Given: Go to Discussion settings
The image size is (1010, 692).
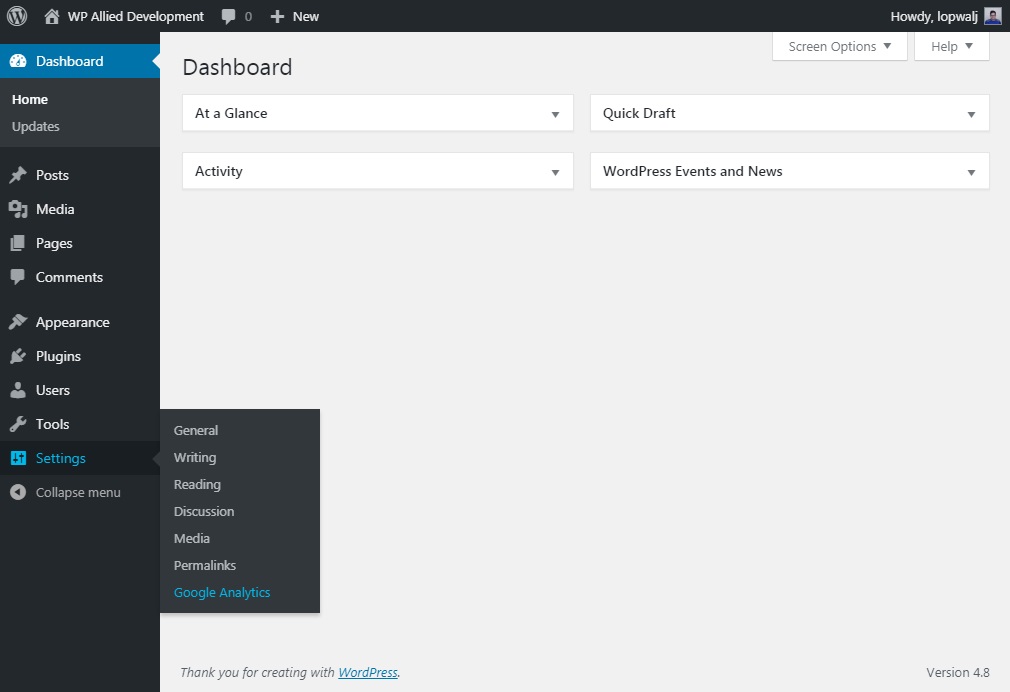Looking at the screenshot, I should (204, 512).
